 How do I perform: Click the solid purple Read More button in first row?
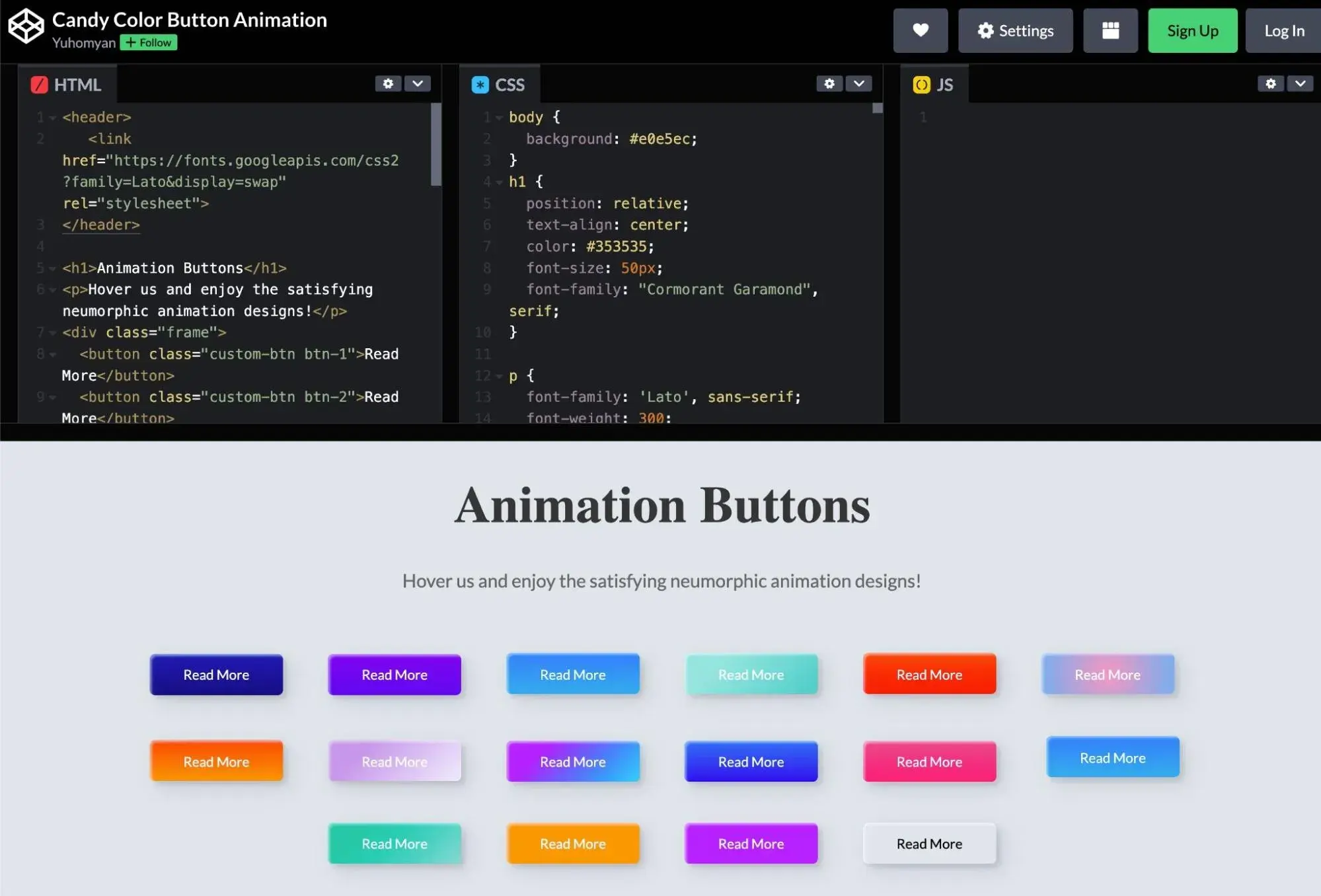click(x=395, y=675)
